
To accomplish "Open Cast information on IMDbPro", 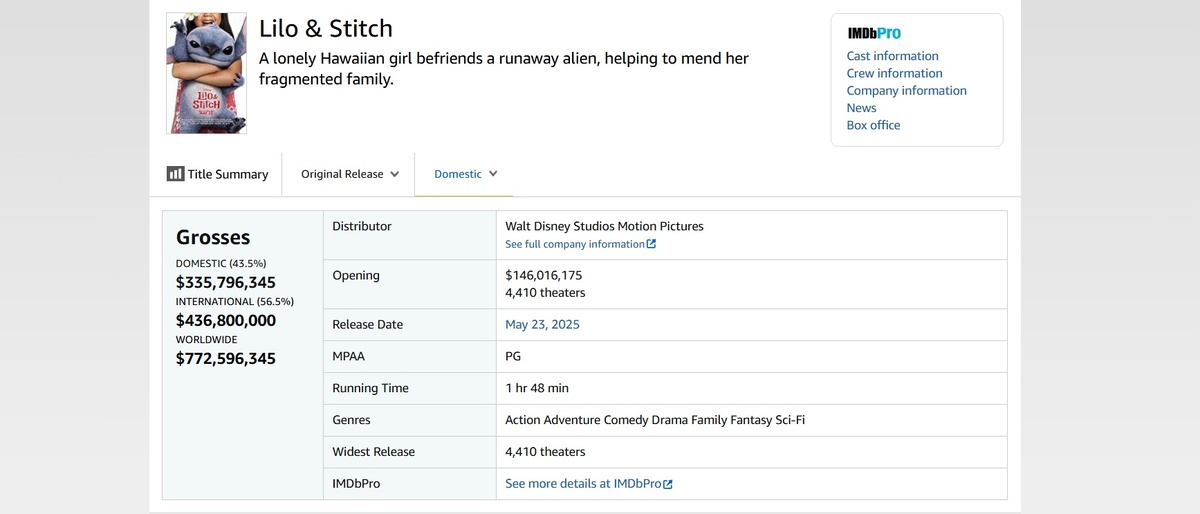I will click(x=893, y=56).
